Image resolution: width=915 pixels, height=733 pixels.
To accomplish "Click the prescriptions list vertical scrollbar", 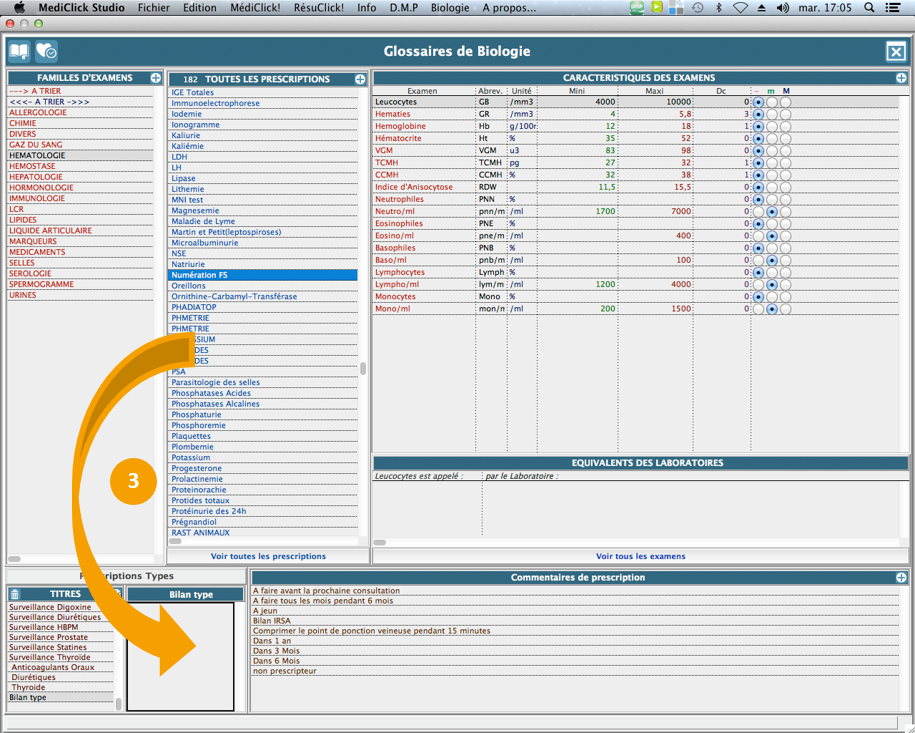I will 363,369.
